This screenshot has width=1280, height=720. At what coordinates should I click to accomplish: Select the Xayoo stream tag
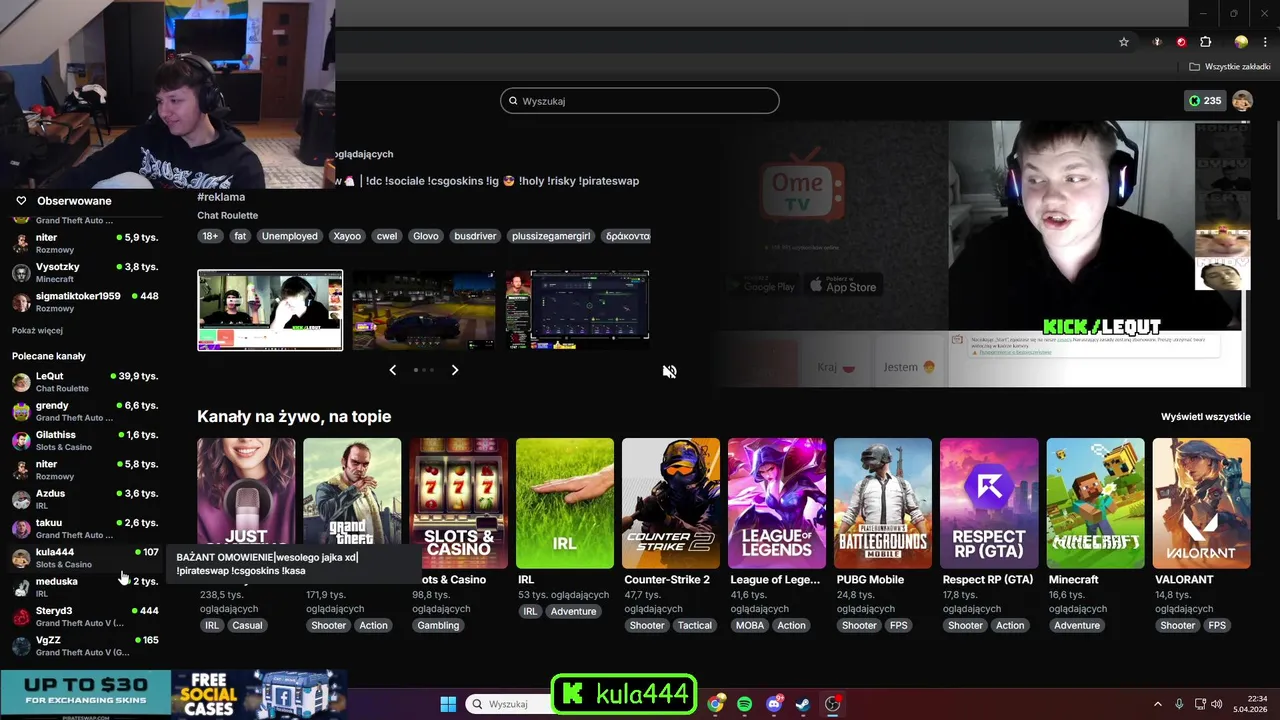[x=347, y=236]
